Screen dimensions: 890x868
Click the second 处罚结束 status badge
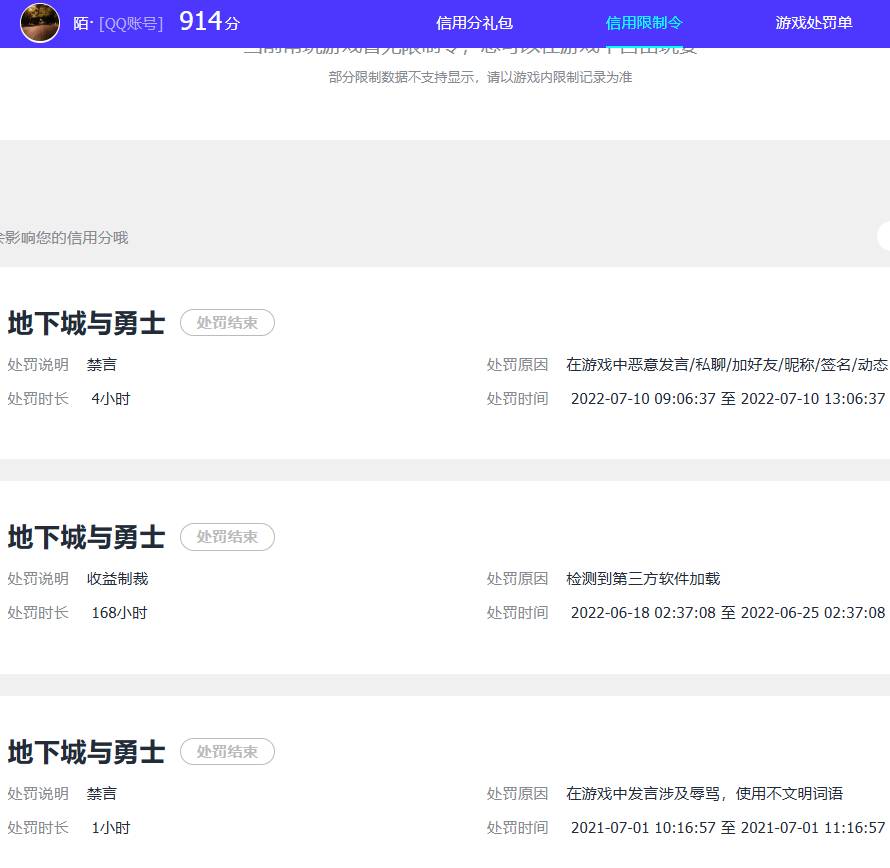coord(227,537)
